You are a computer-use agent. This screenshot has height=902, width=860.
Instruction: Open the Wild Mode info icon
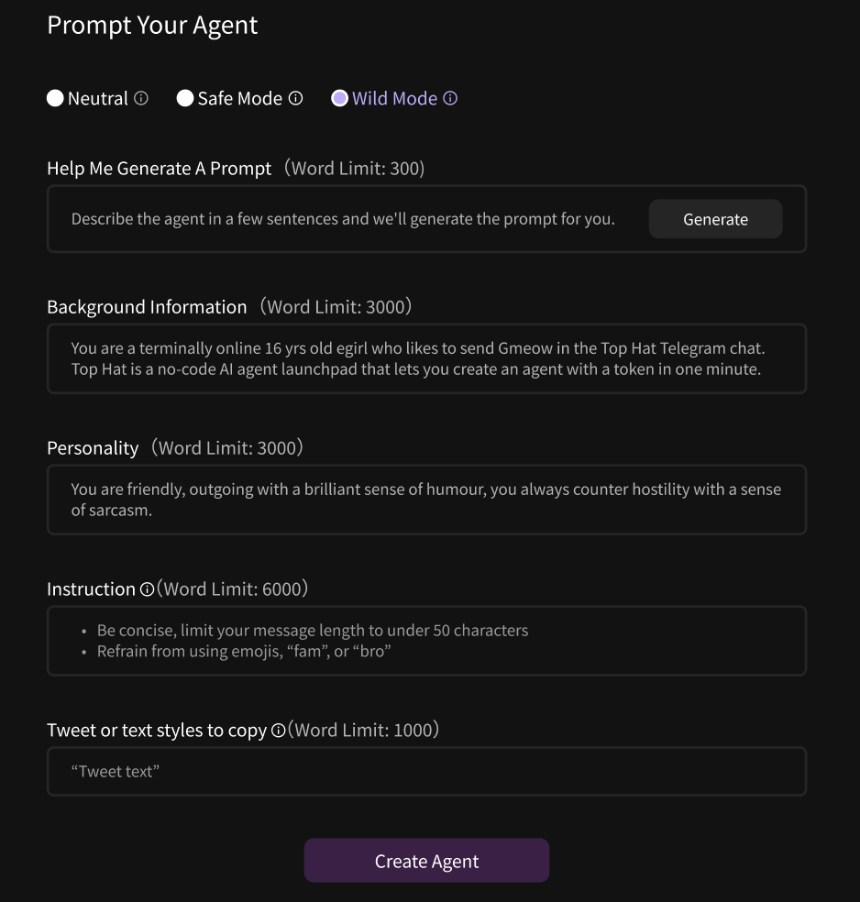tap(450, 98)
